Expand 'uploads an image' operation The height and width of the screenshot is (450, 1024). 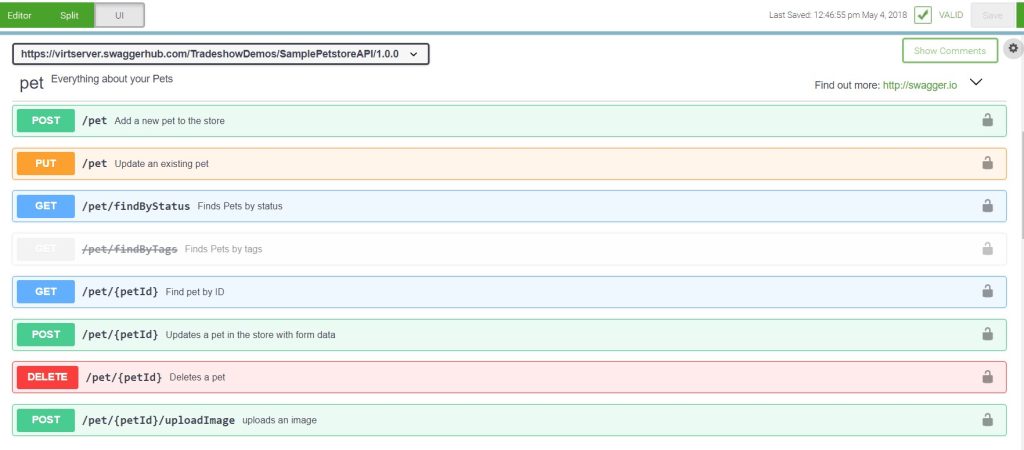[x=509, y=419]
